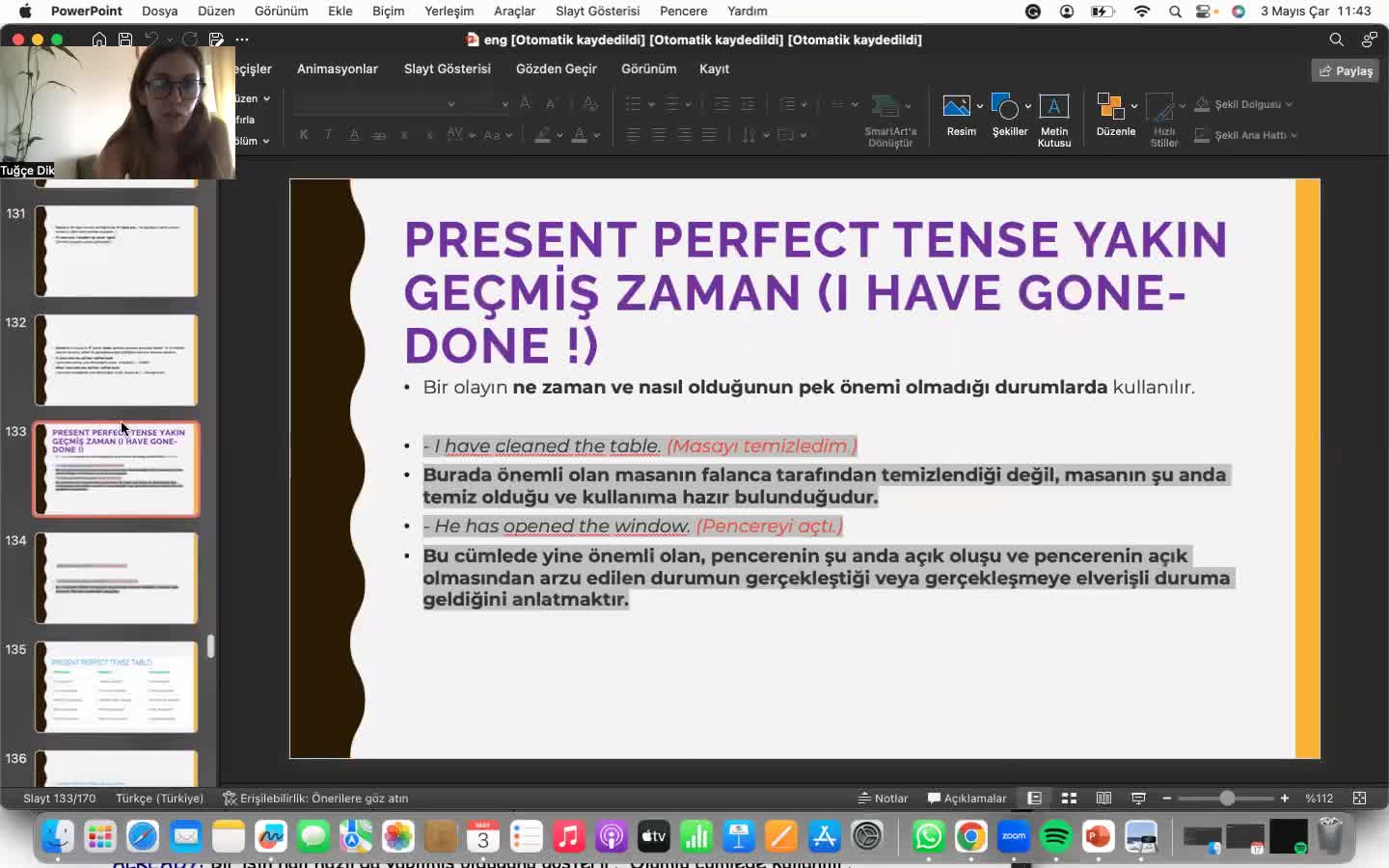Open the Kayıt ribbon tab
Screen dimensions: 1389x868
(x=714, y=68)
